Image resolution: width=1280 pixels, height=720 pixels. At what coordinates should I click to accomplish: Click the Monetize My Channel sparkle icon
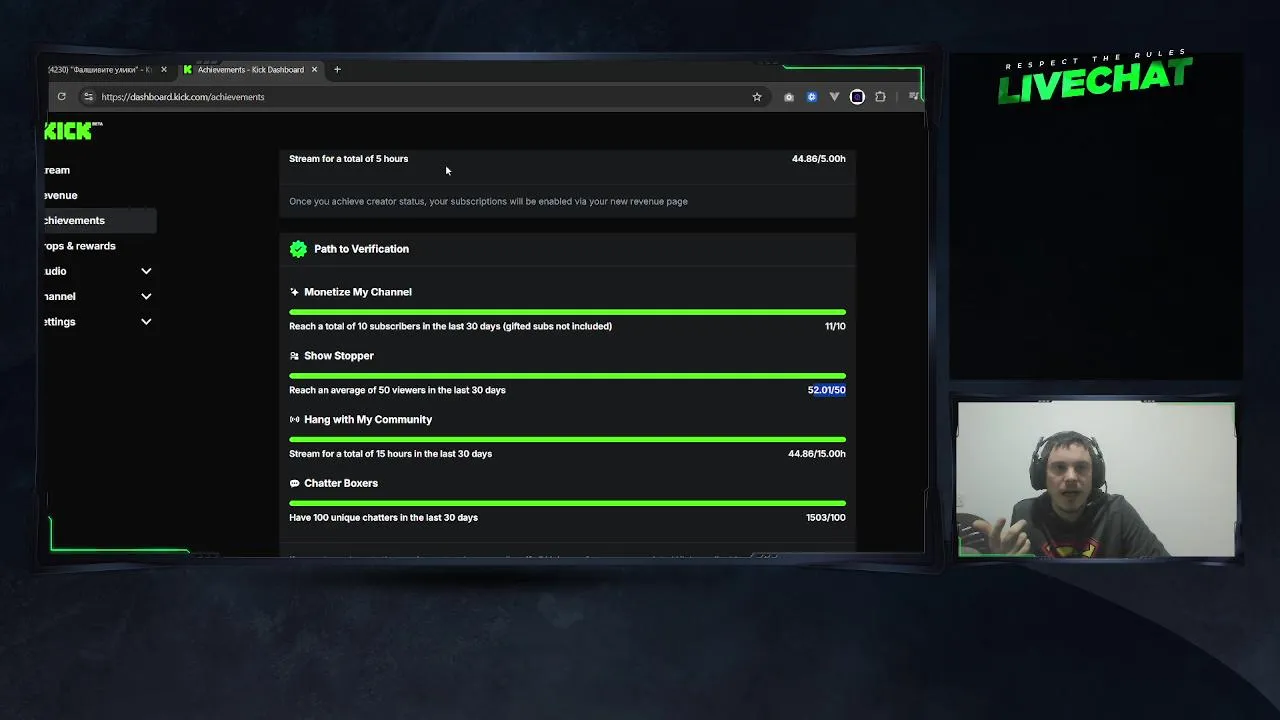pos(294,292)
